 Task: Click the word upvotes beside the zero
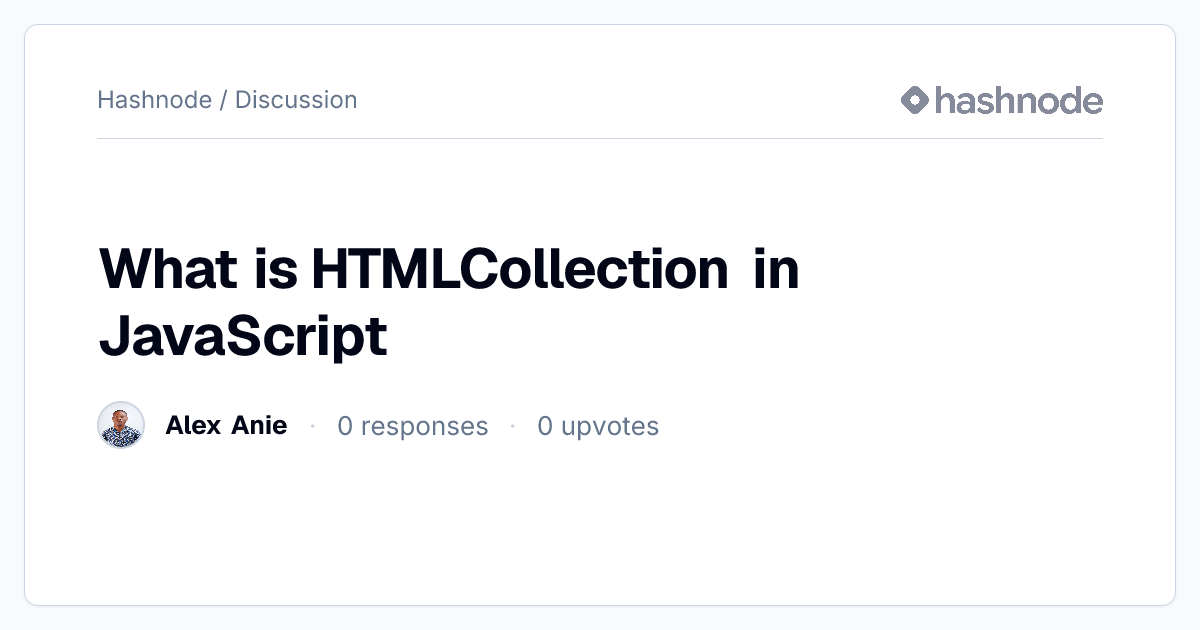[610, 427]
